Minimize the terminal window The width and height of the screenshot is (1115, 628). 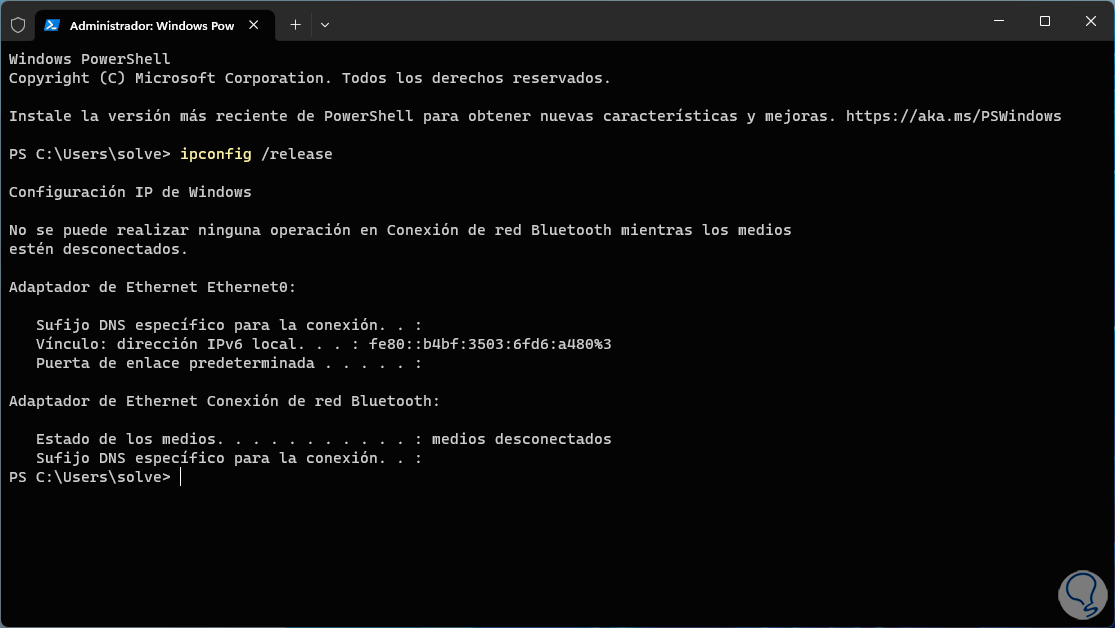999,21
